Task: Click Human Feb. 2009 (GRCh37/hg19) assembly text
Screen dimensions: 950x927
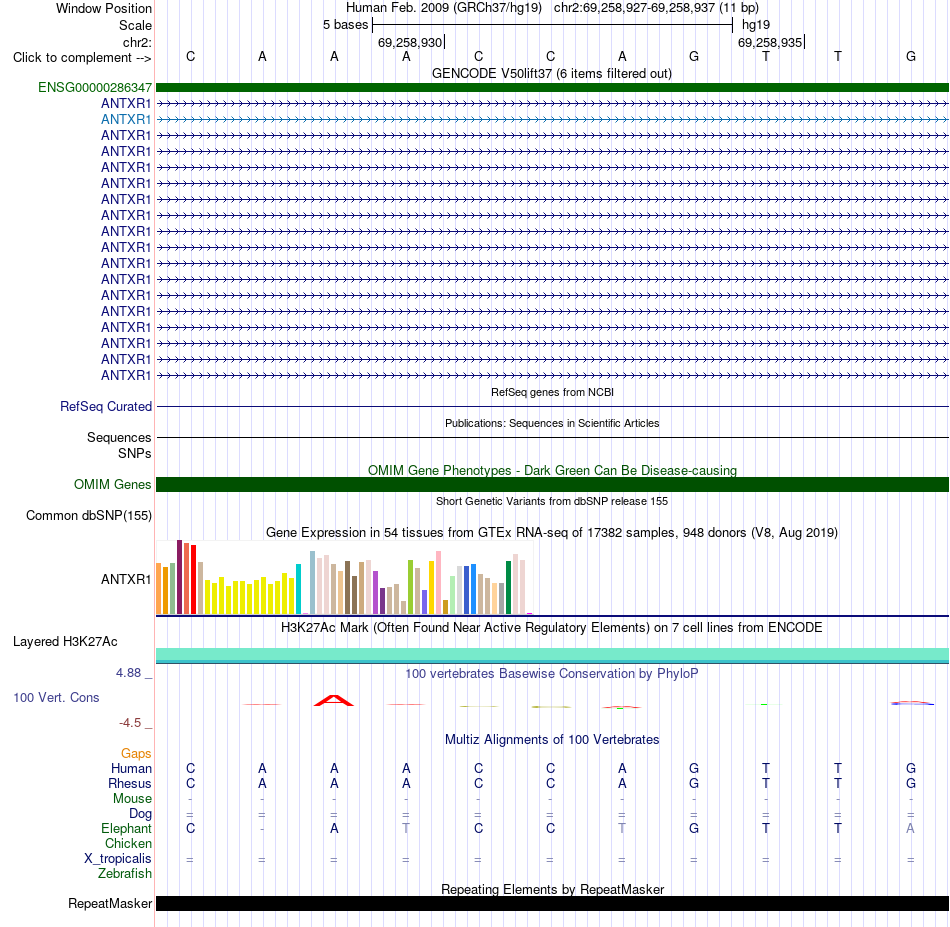Action: [x=443, y=8]
